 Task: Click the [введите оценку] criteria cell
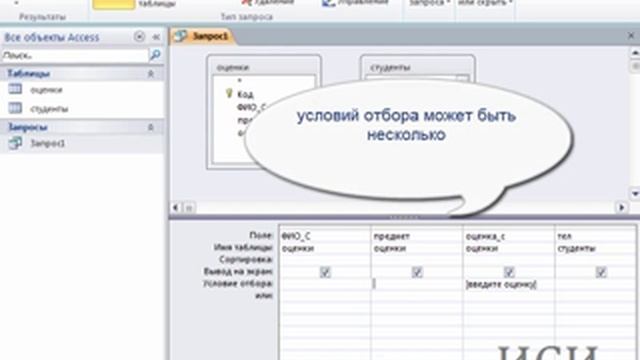pos(509,284)
